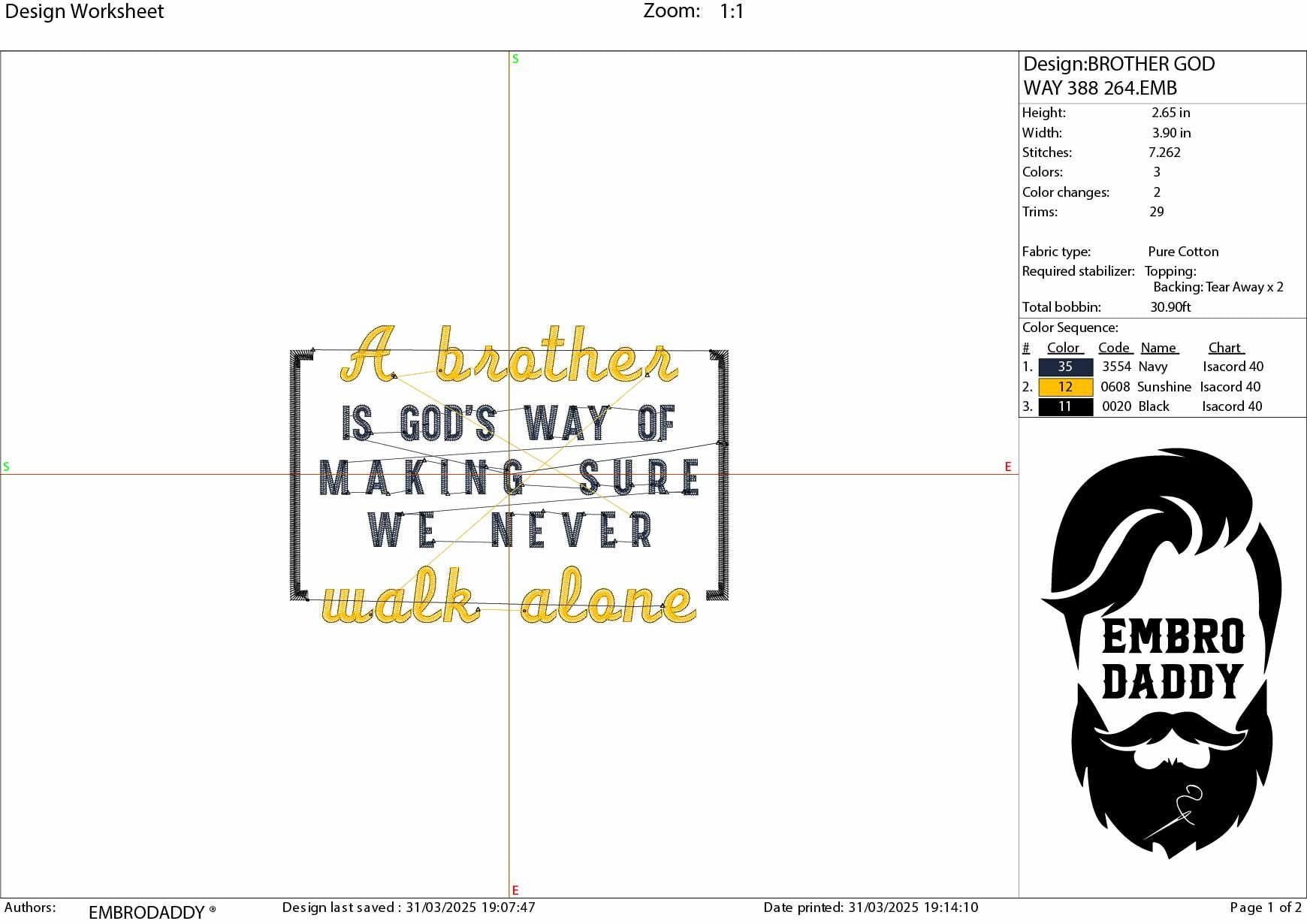Screen dimensions: 1307x924
Task: Click the Colors value '3'
Action: tap(1157, 172)
